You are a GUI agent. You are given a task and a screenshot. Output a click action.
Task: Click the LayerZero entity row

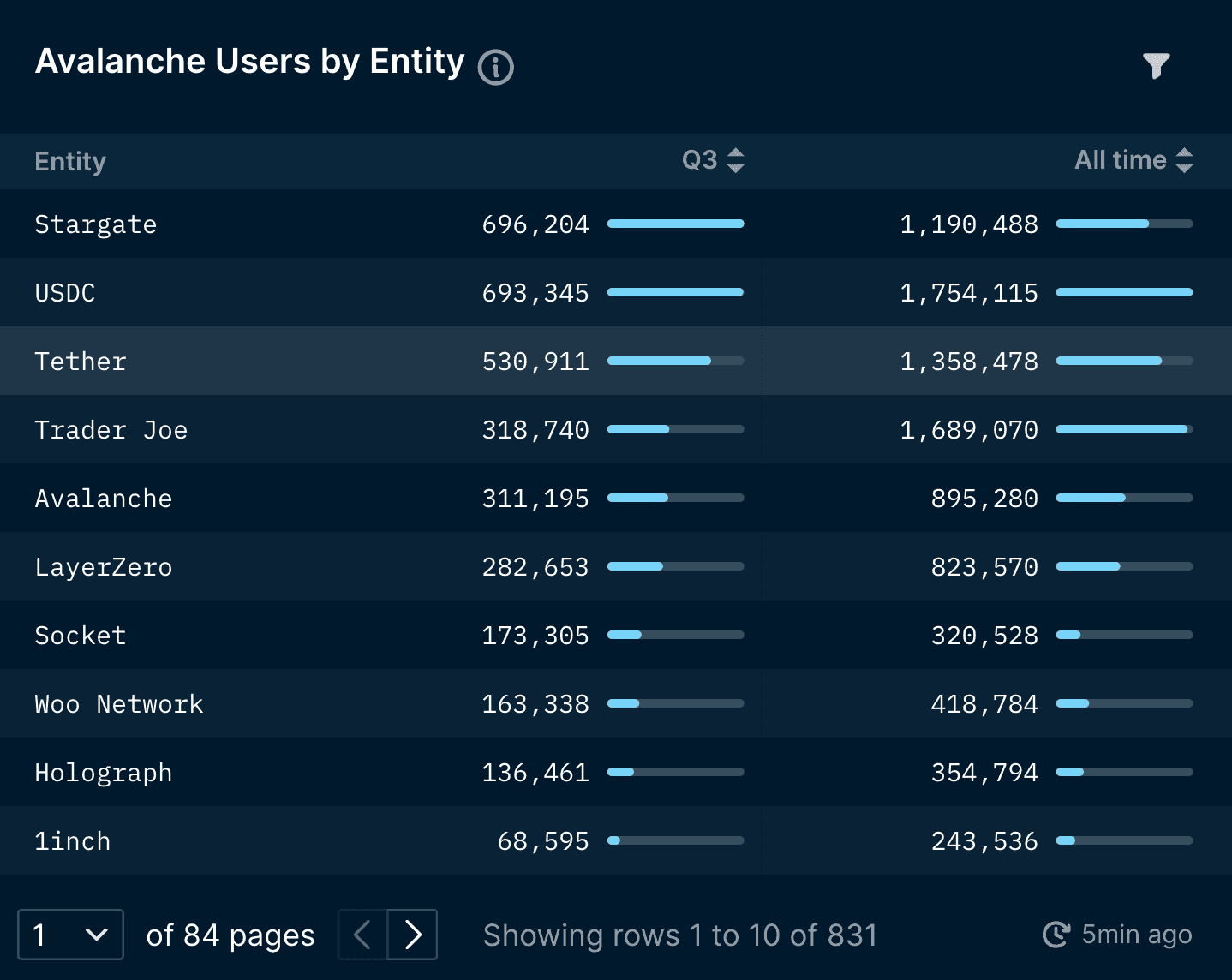(616, 566)
